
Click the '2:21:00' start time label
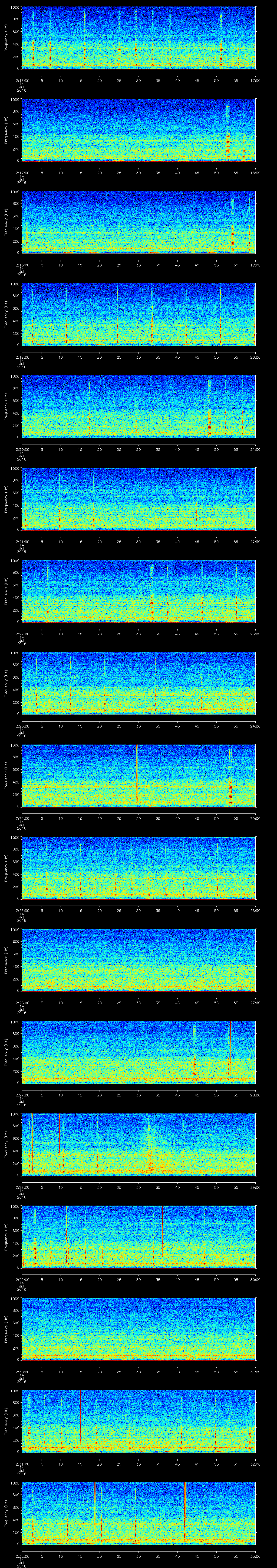click(x=22, y=542)
